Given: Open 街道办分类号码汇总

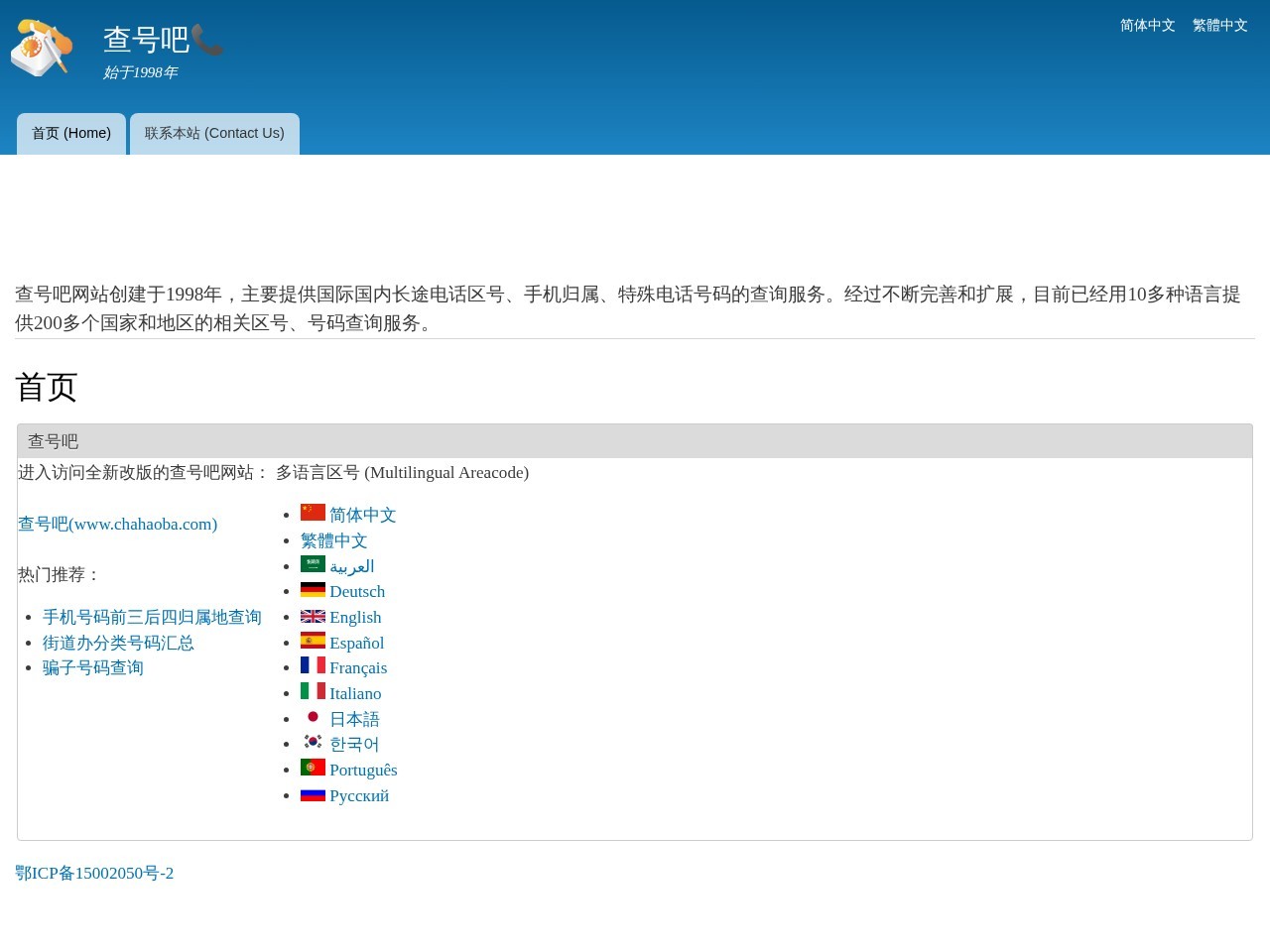Looking at the screenshot, I should pyautogui.click(x=118, y=642).
